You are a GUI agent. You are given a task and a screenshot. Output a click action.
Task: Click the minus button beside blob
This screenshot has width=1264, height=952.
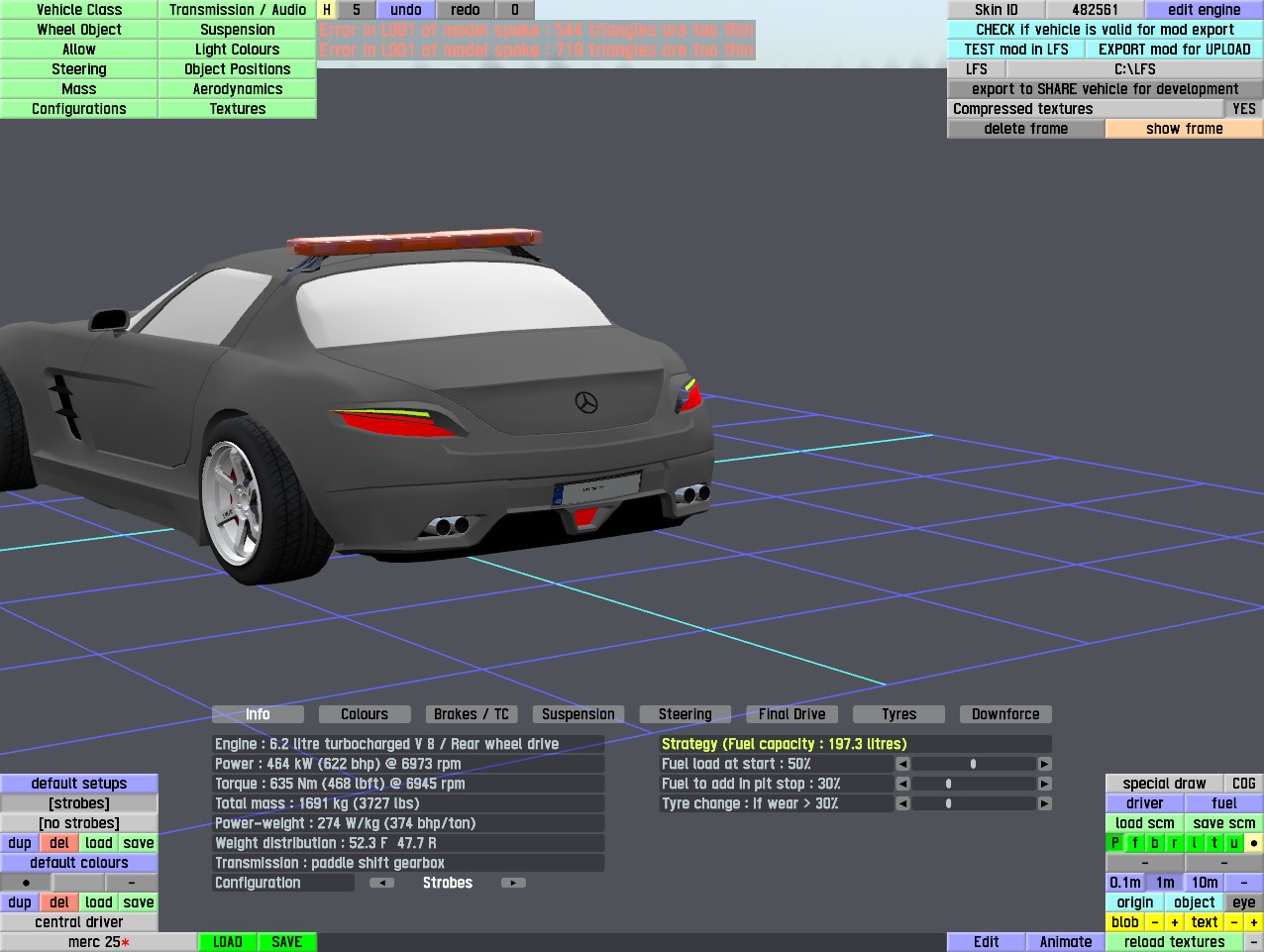[x=1155, y=922]
